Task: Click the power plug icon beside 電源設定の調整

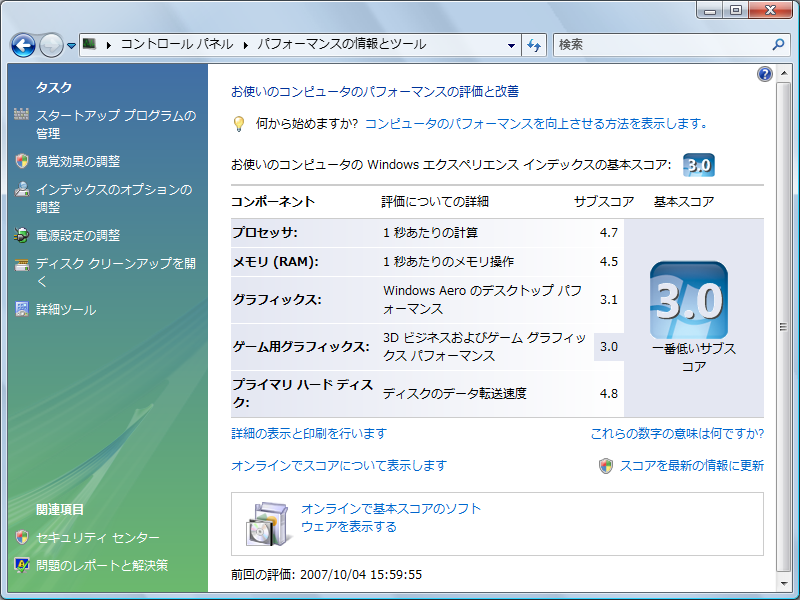Action: tap(21, 235)
